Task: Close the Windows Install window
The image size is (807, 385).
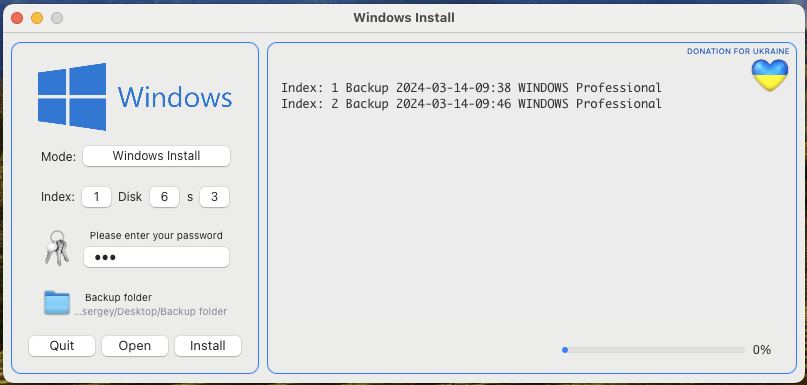Action: click(17, 18)
